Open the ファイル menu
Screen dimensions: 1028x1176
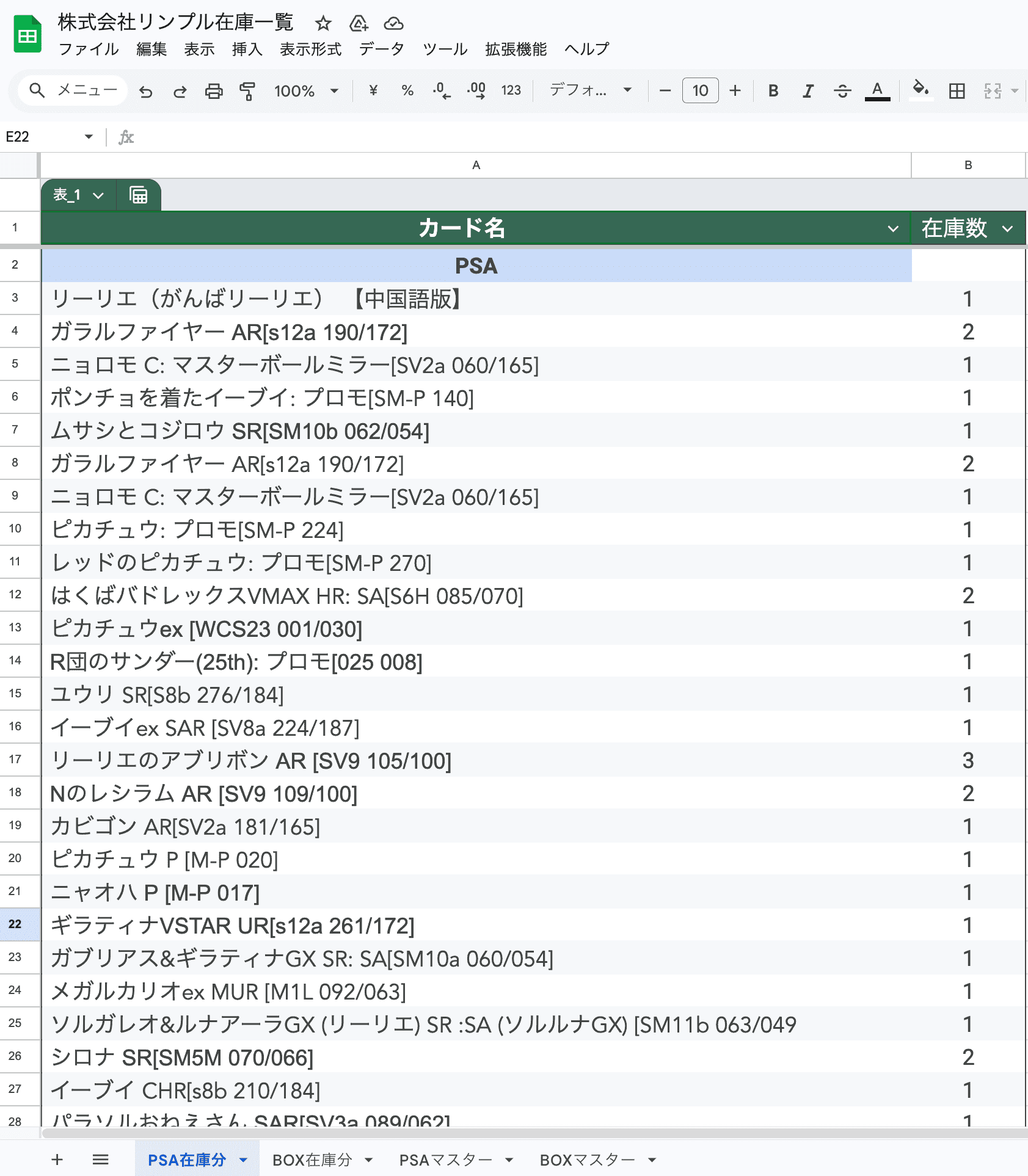(x=89, y=49)
